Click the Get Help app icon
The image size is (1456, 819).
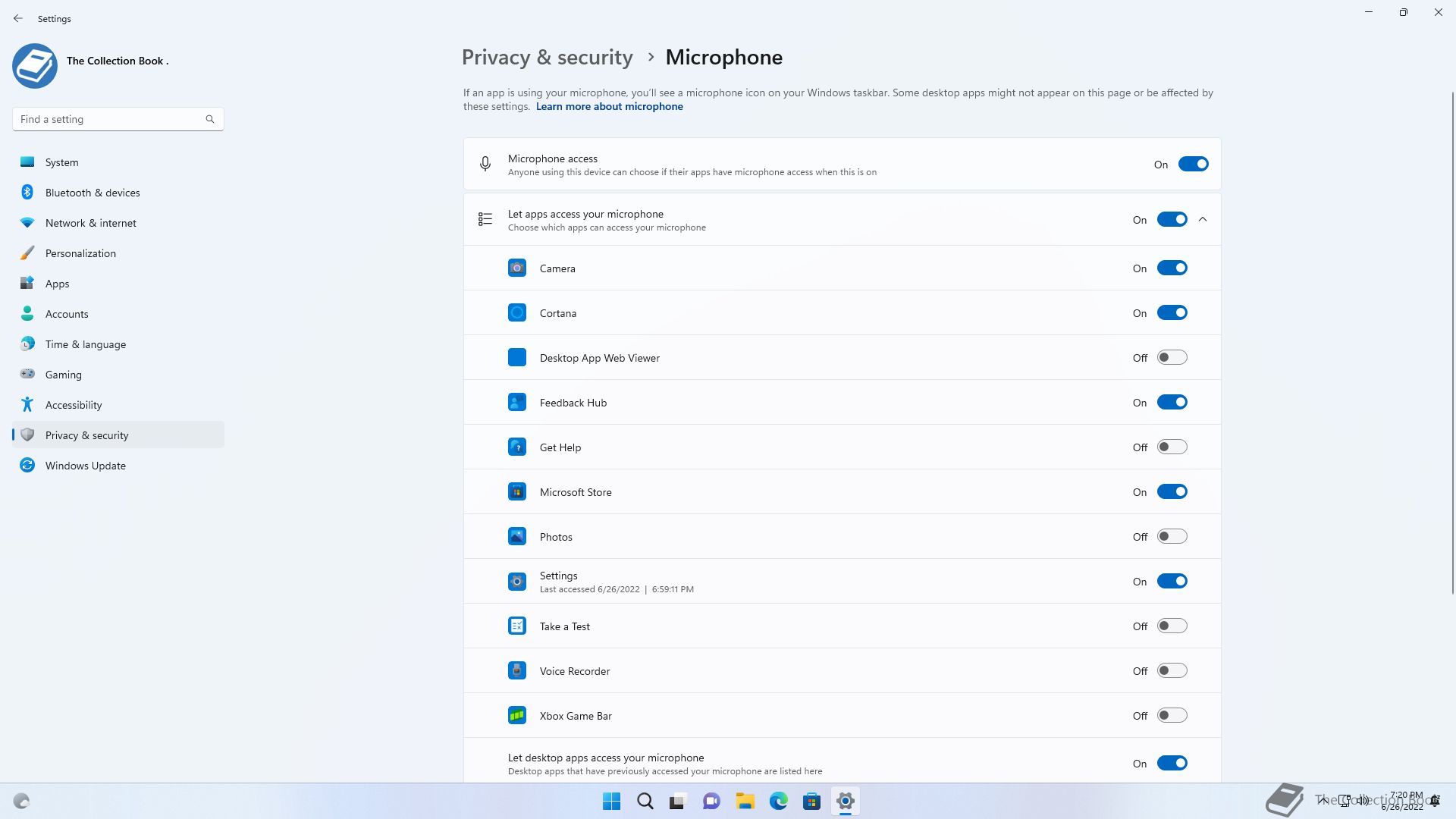tap(517, 447)
